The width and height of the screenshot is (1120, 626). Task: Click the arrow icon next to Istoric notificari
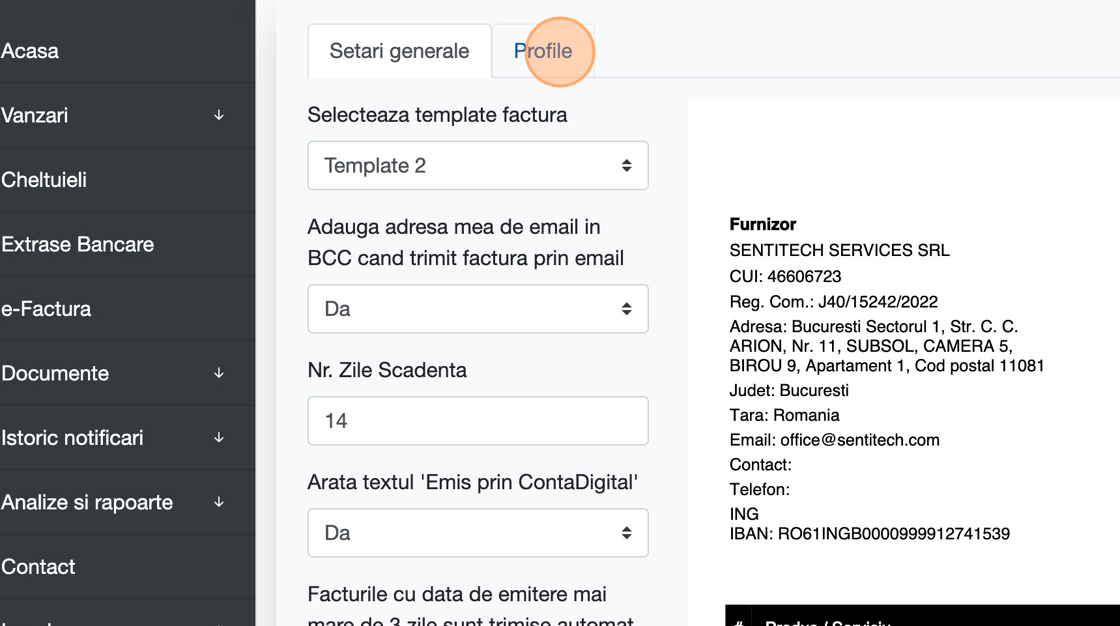(x=219, y=438)
